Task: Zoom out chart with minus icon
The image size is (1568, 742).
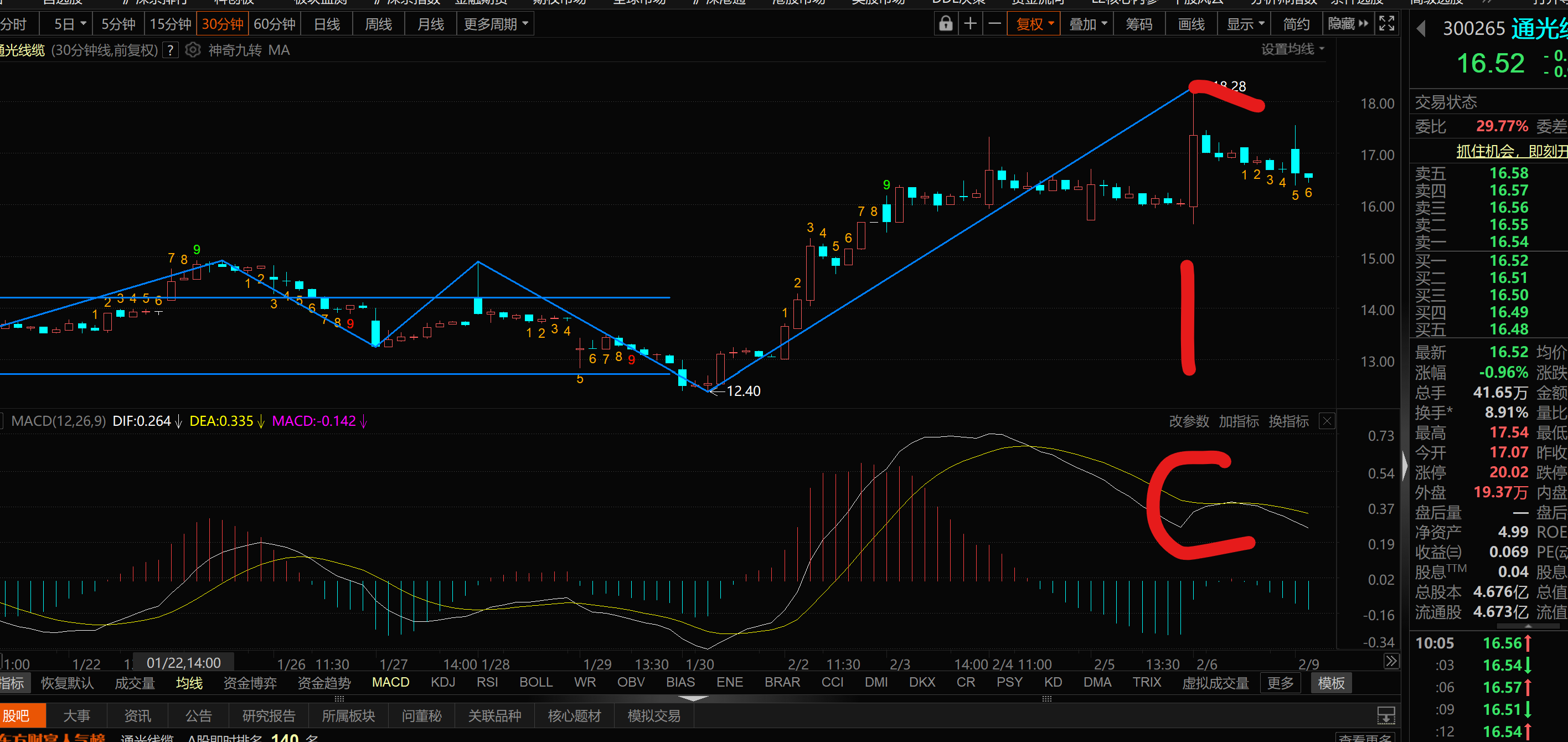Action: coord(994,24)
